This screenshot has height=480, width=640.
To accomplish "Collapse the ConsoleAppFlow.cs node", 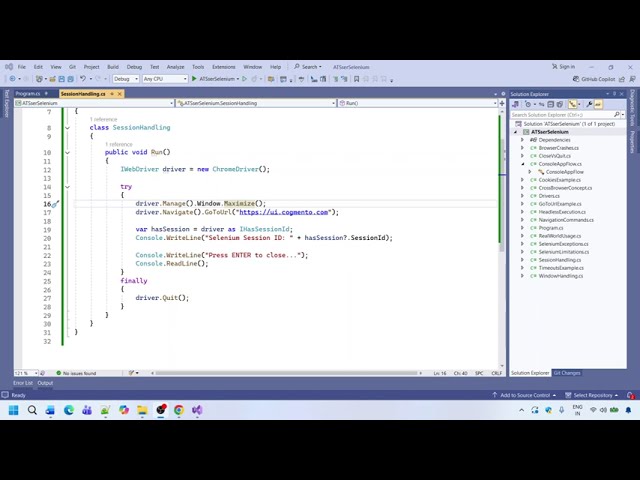I will coord(522,164).
